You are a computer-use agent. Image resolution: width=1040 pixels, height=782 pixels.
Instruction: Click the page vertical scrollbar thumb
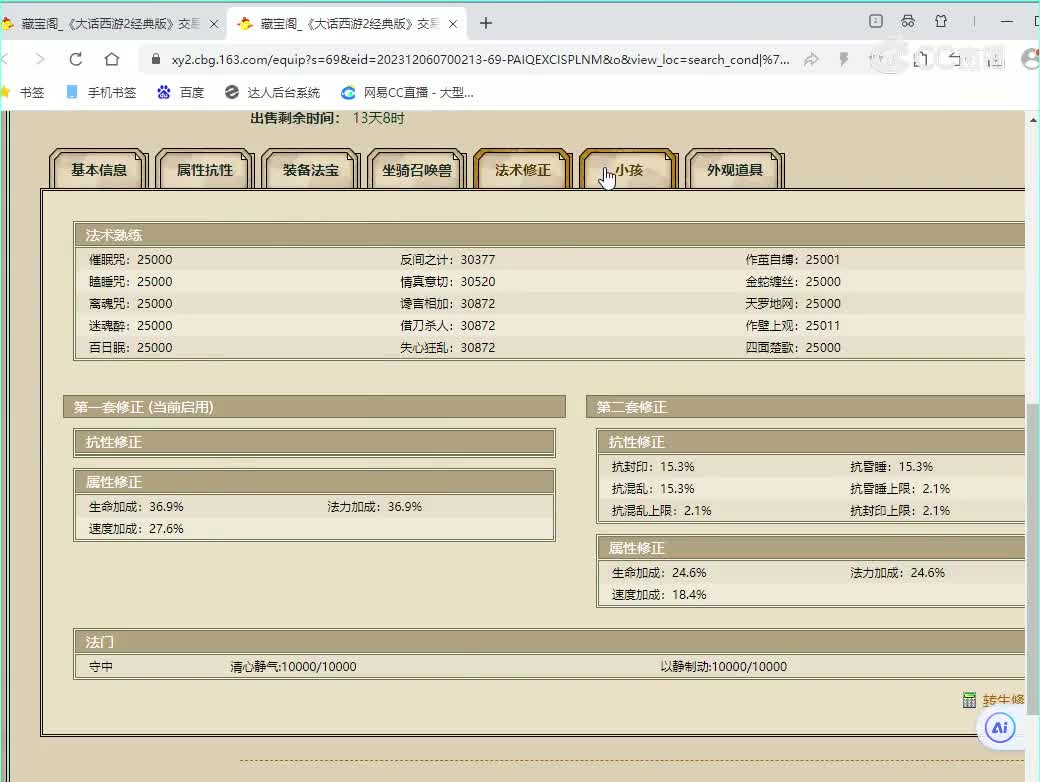coord(1033,558)
